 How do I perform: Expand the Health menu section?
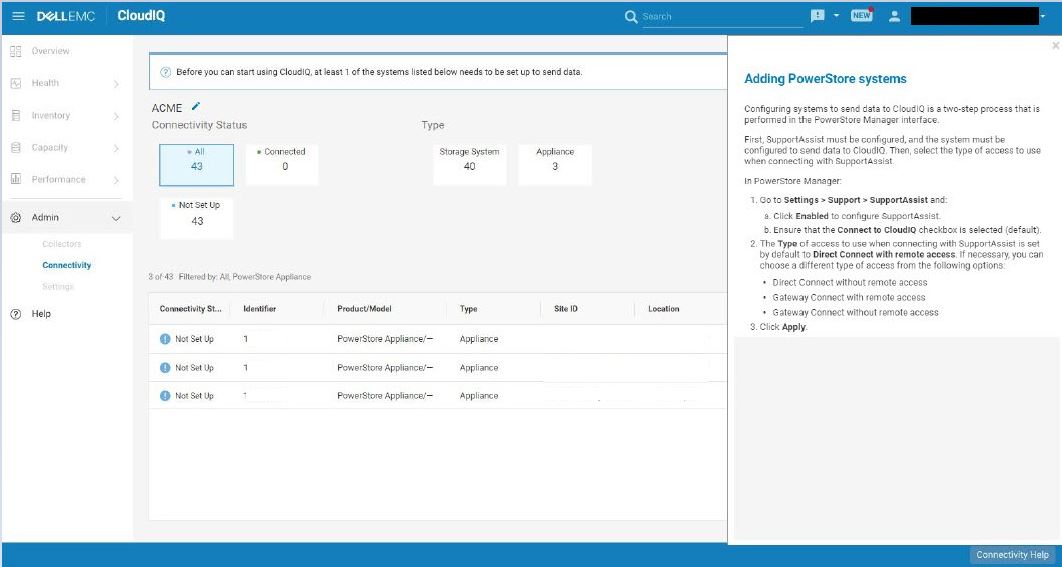pyautogui.click(x=116, y=84)
